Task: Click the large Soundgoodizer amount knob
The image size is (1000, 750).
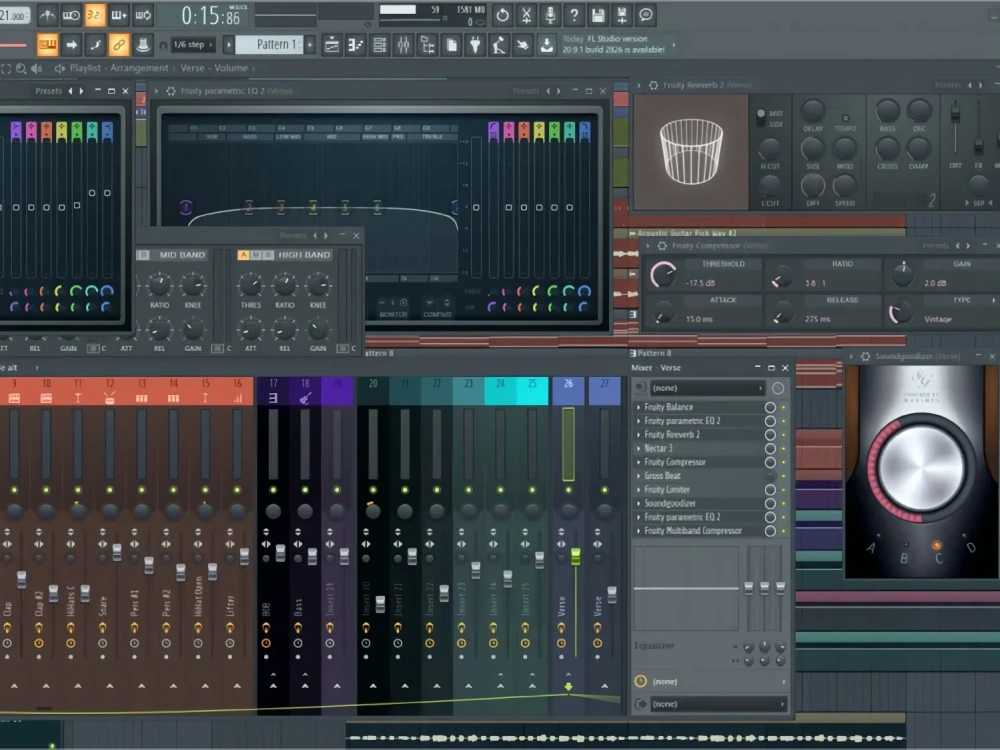Action: [921, 467]
